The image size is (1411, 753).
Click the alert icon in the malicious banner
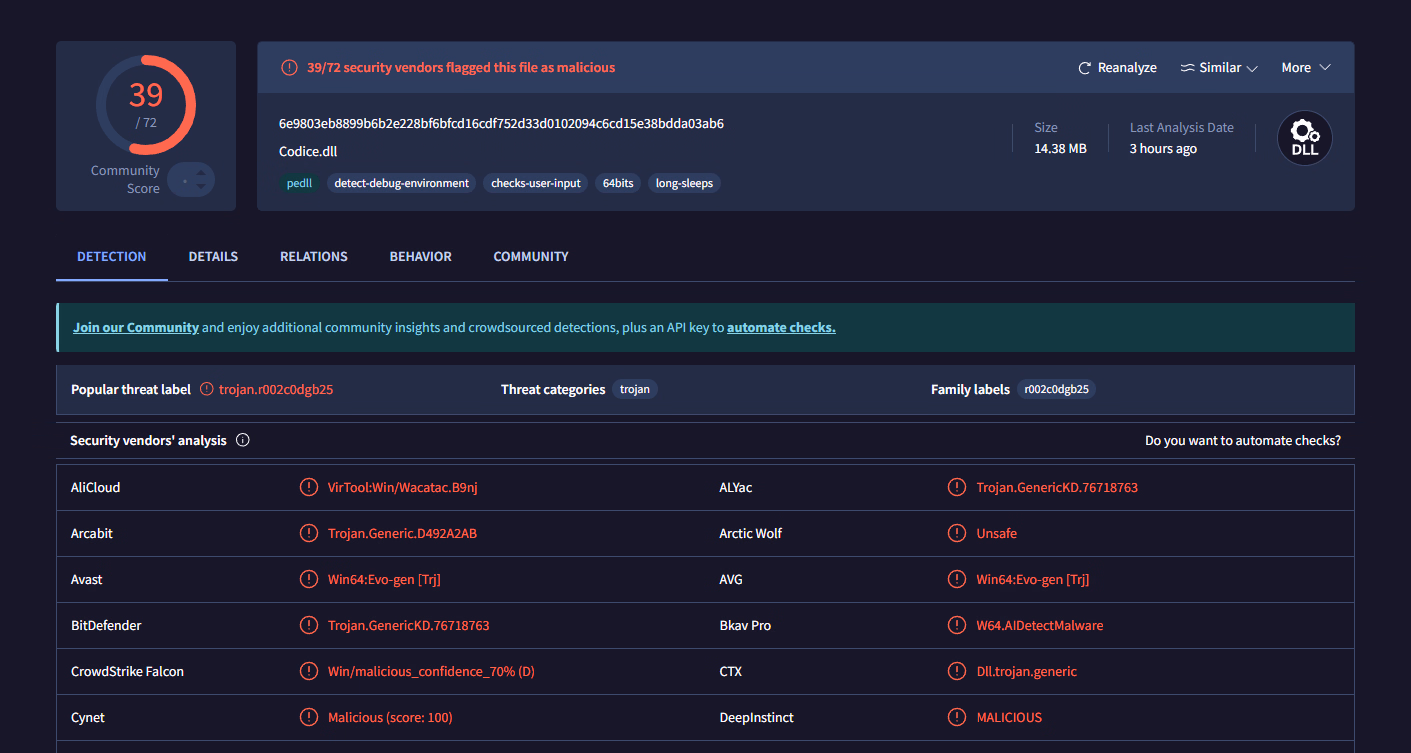(289, 68)
